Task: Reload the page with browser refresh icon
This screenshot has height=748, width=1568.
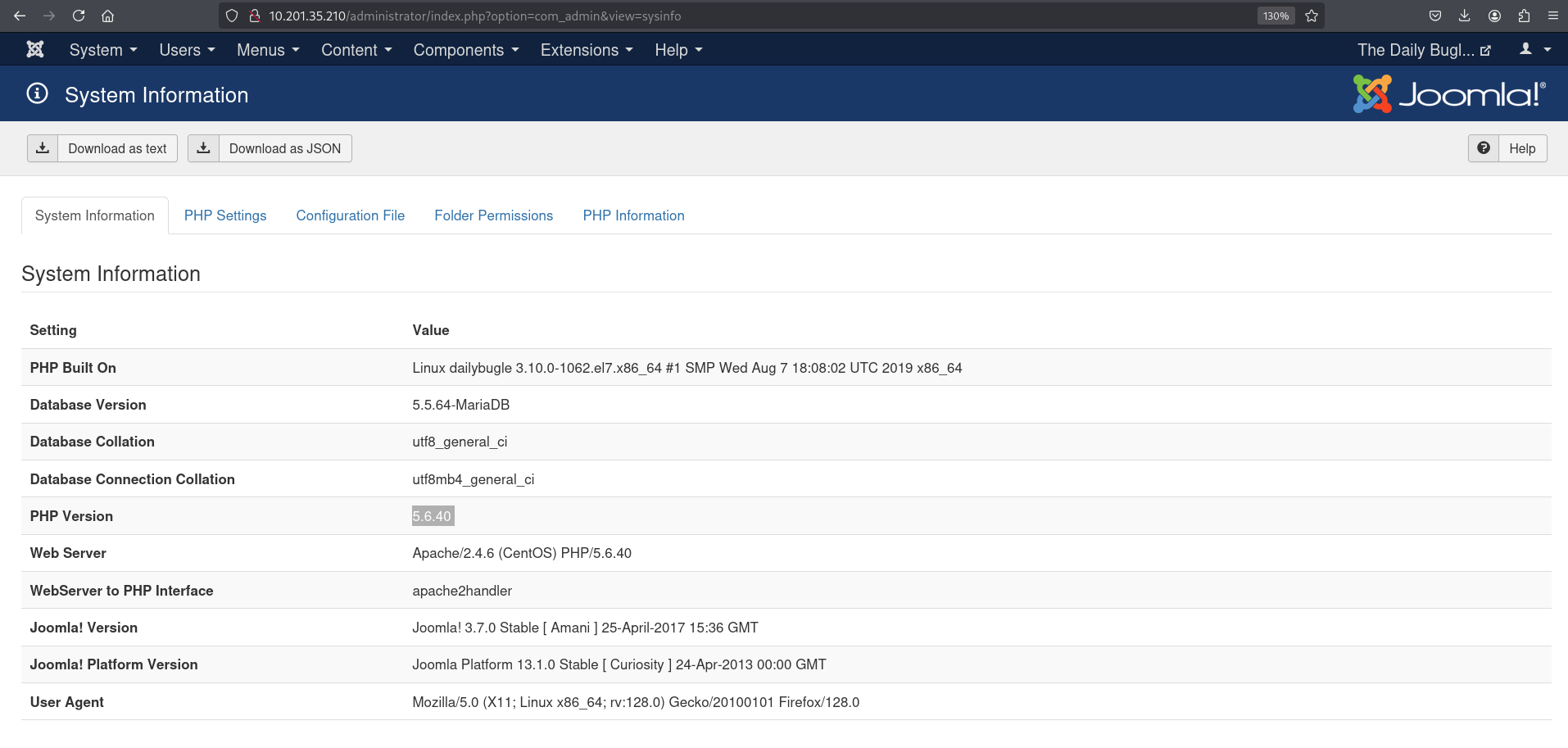Action: [x=79, y=16]
